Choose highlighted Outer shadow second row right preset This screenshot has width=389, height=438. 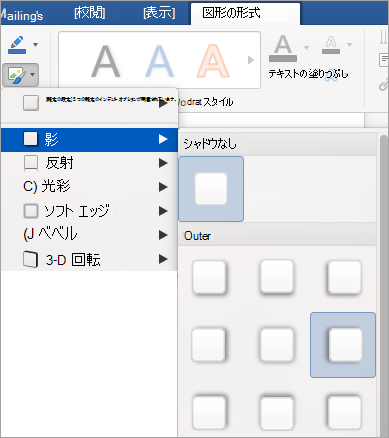point(343,345)
